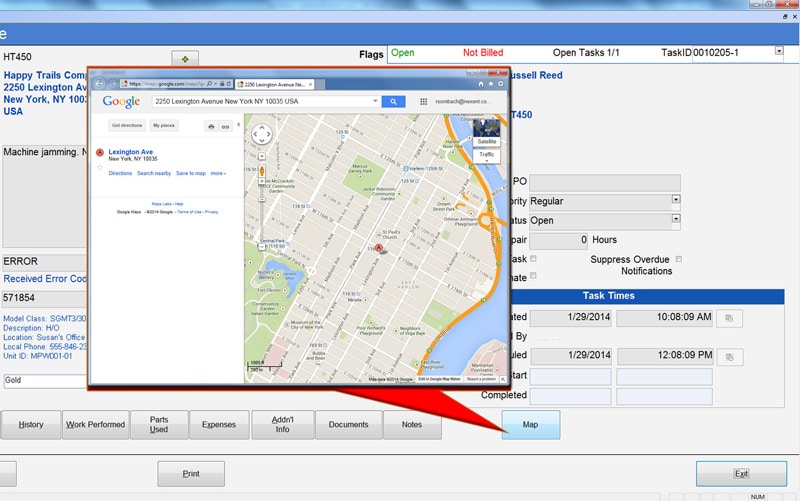Click the My places button
This screenshot has height=501, width=800.
[164, 126]
